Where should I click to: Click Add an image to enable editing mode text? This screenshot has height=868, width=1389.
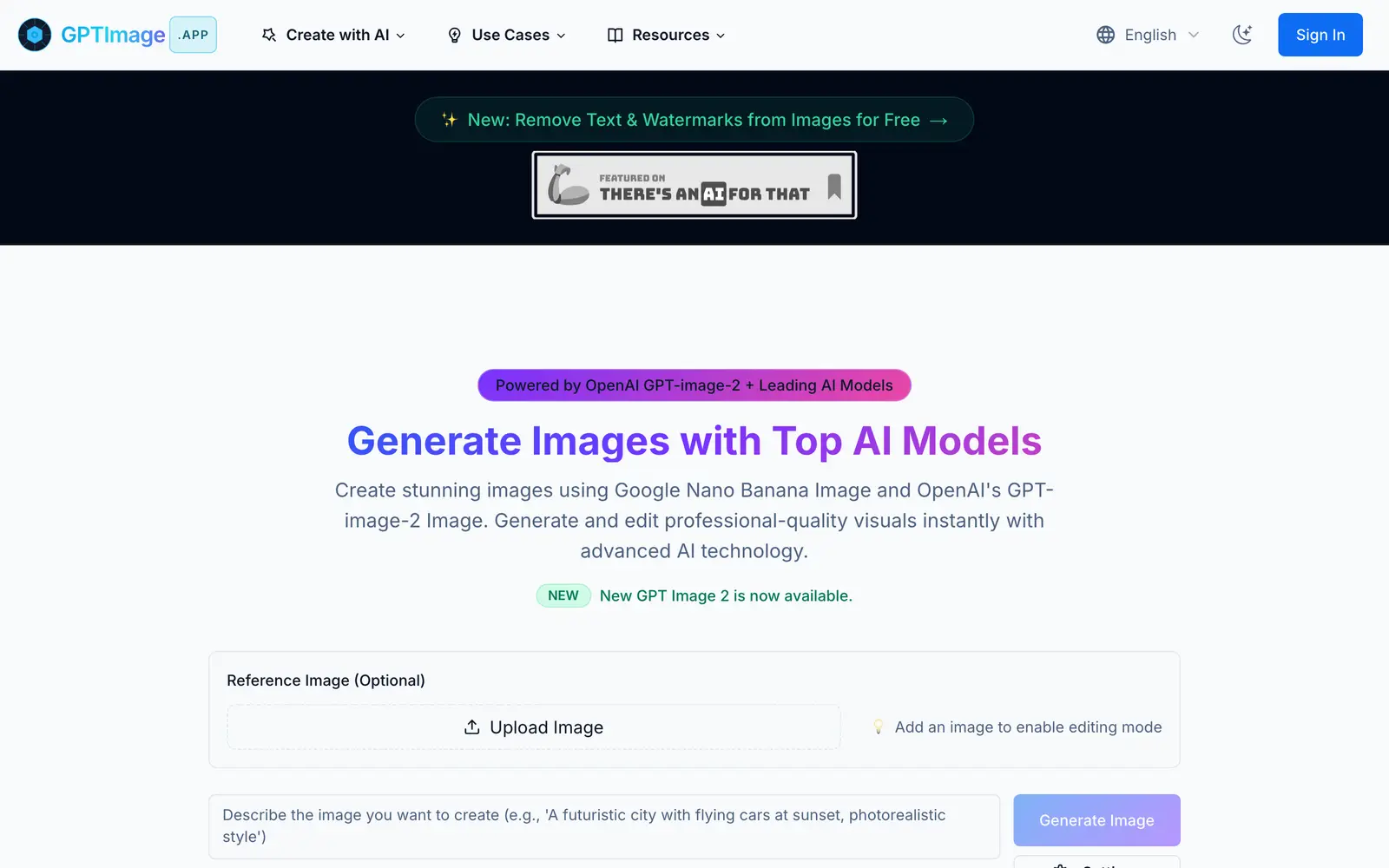pos(1028,727)
